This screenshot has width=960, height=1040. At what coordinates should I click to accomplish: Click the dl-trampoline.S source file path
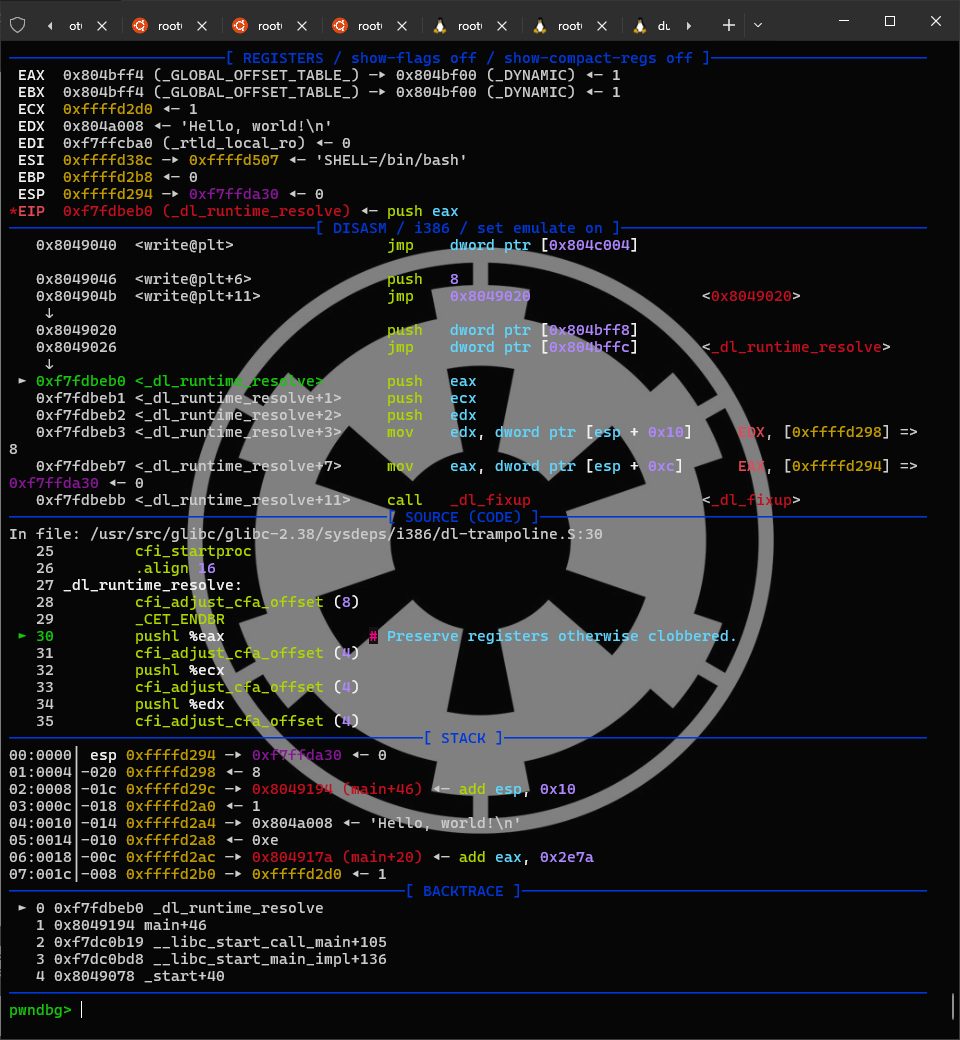pos(346,534)
